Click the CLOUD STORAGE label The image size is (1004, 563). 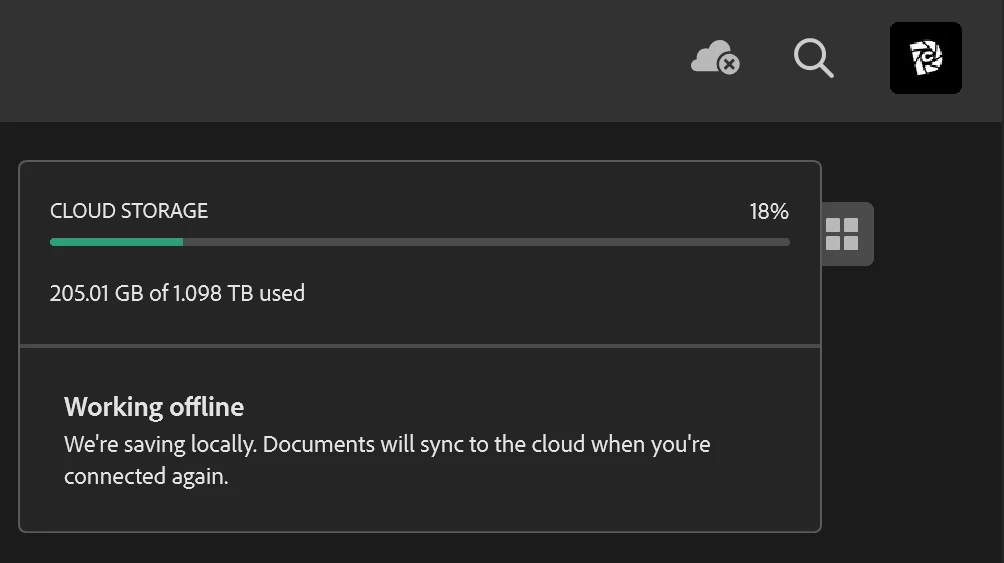[x=129, y=211]
